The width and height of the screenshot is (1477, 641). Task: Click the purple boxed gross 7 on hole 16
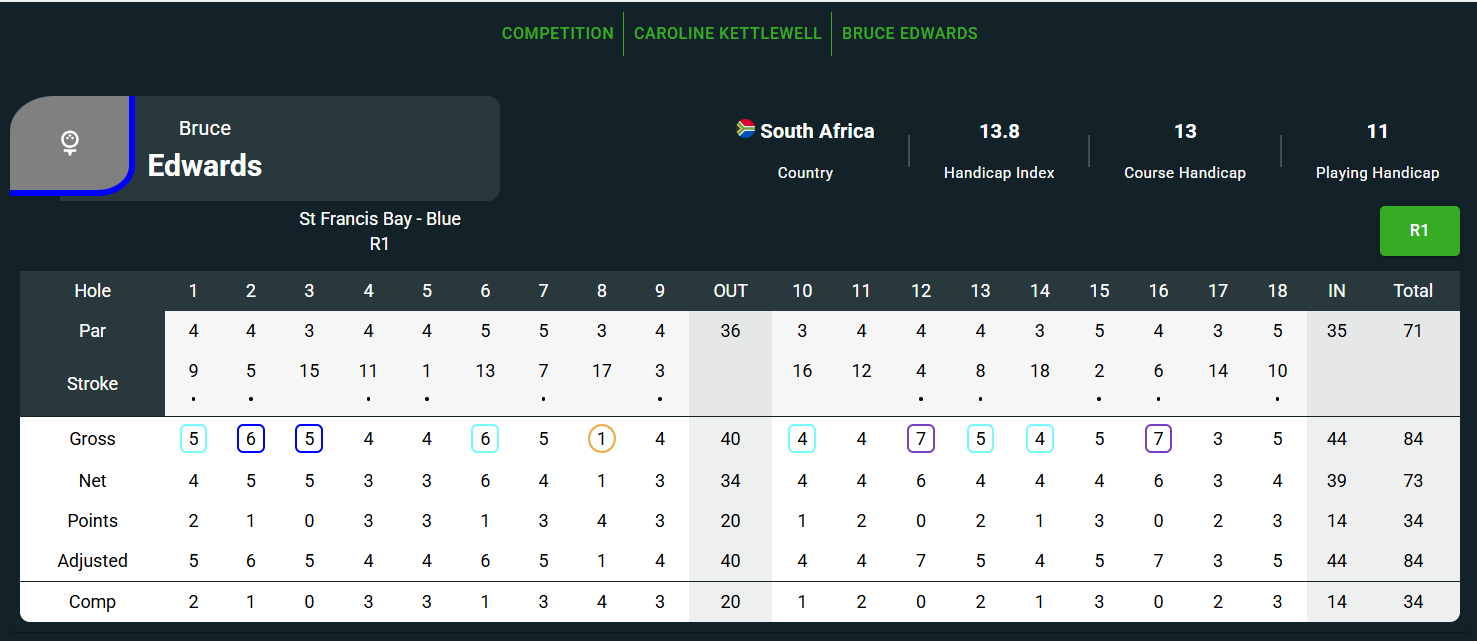[1158, 439]
